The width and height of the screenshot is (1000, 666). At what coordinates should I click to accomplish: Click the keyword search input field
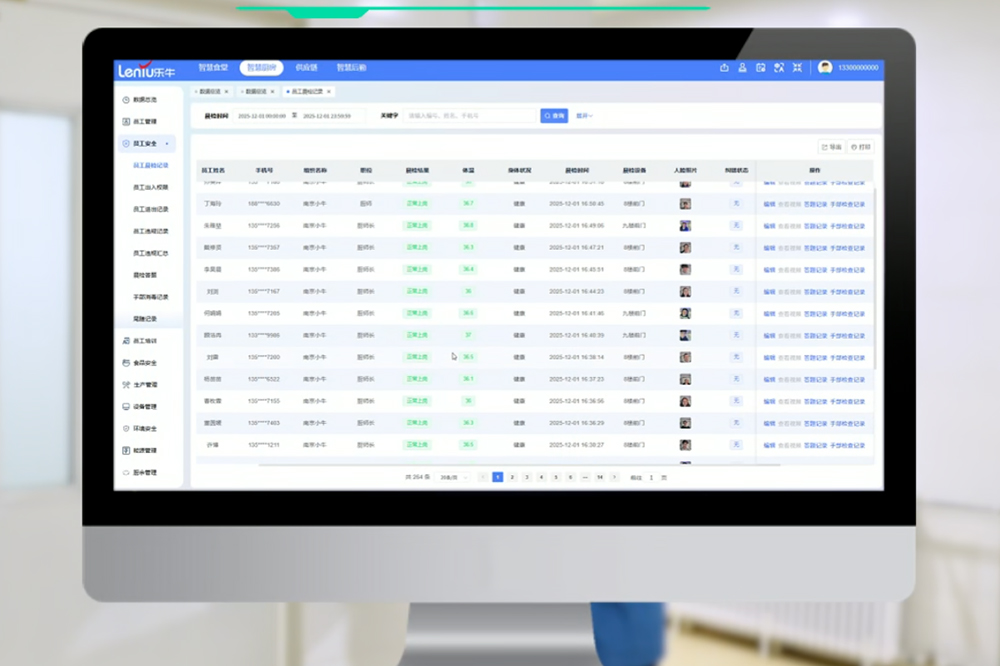[470, 116]
